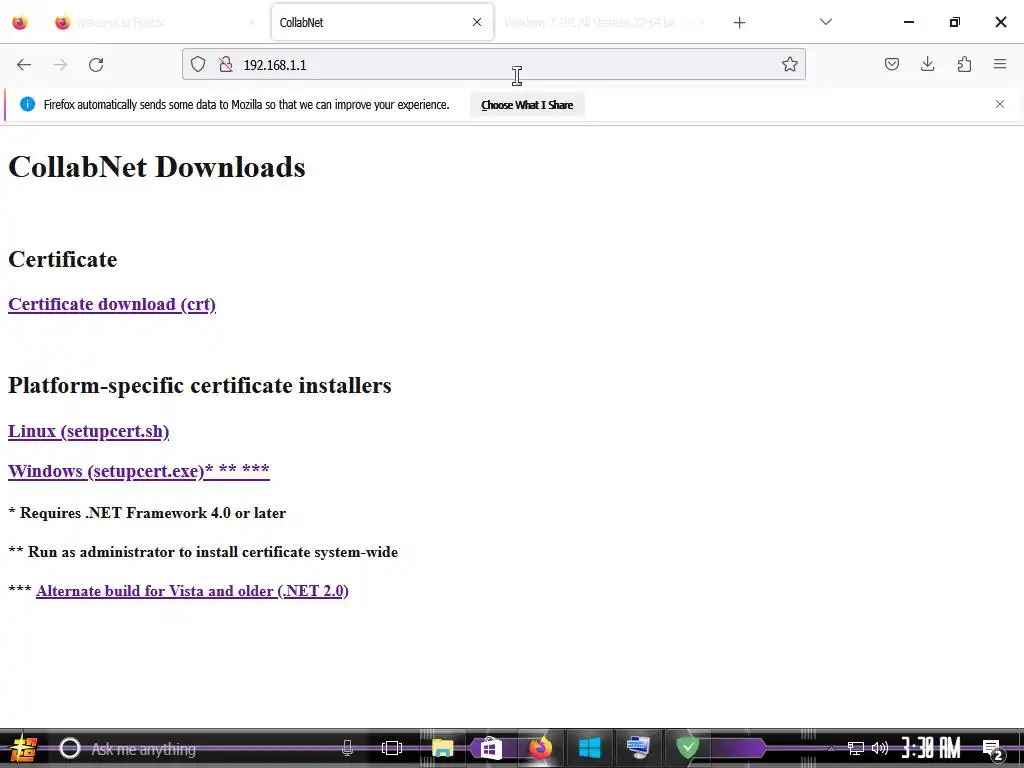Click the Choose What I Share button
1024x768 pixels.
tap(527, 105)
